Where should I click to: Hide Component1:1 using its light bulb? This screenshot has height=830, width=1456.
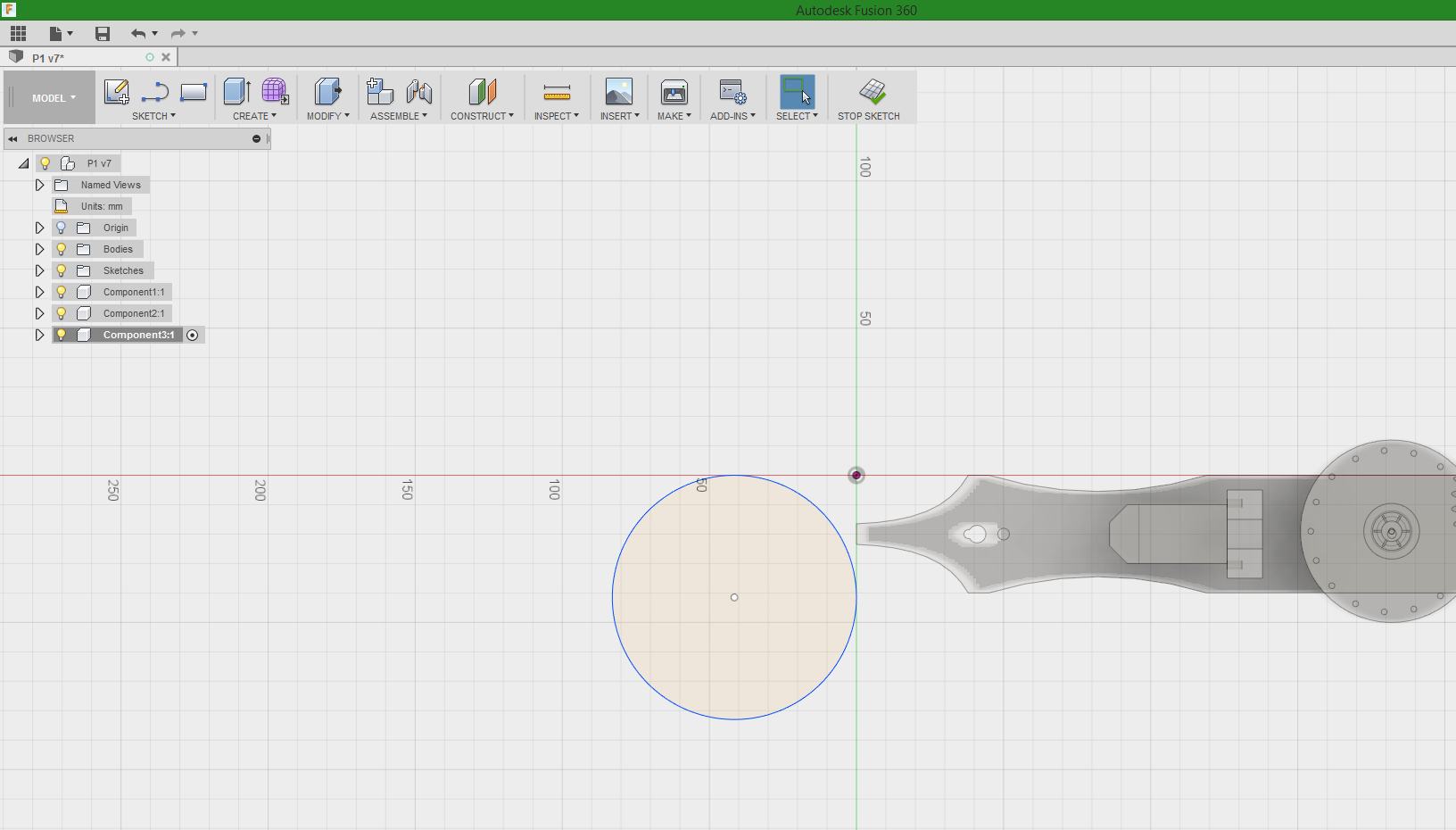coord(62,292)
